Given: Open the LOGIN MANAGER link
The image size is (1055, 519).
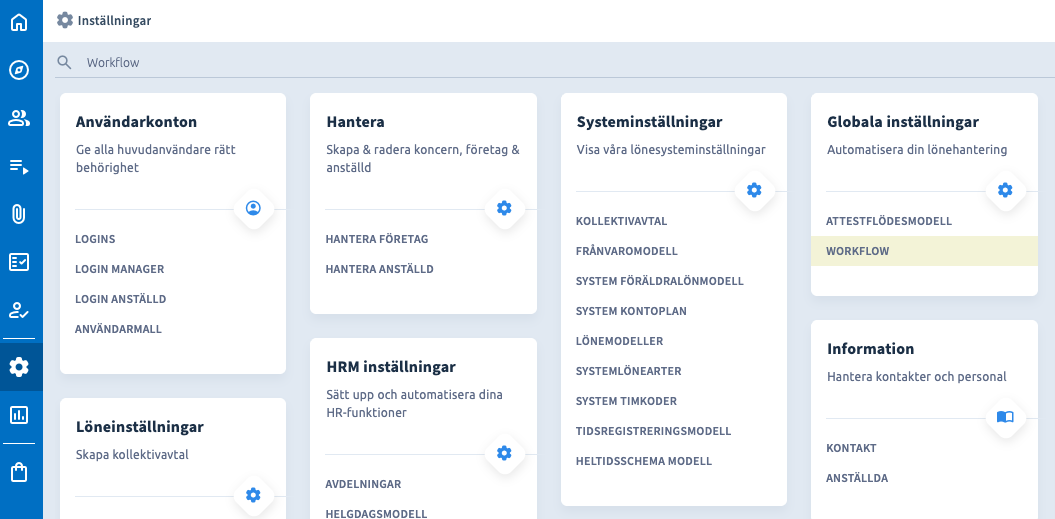Looking at the screenshot, I should click(119, 269).
